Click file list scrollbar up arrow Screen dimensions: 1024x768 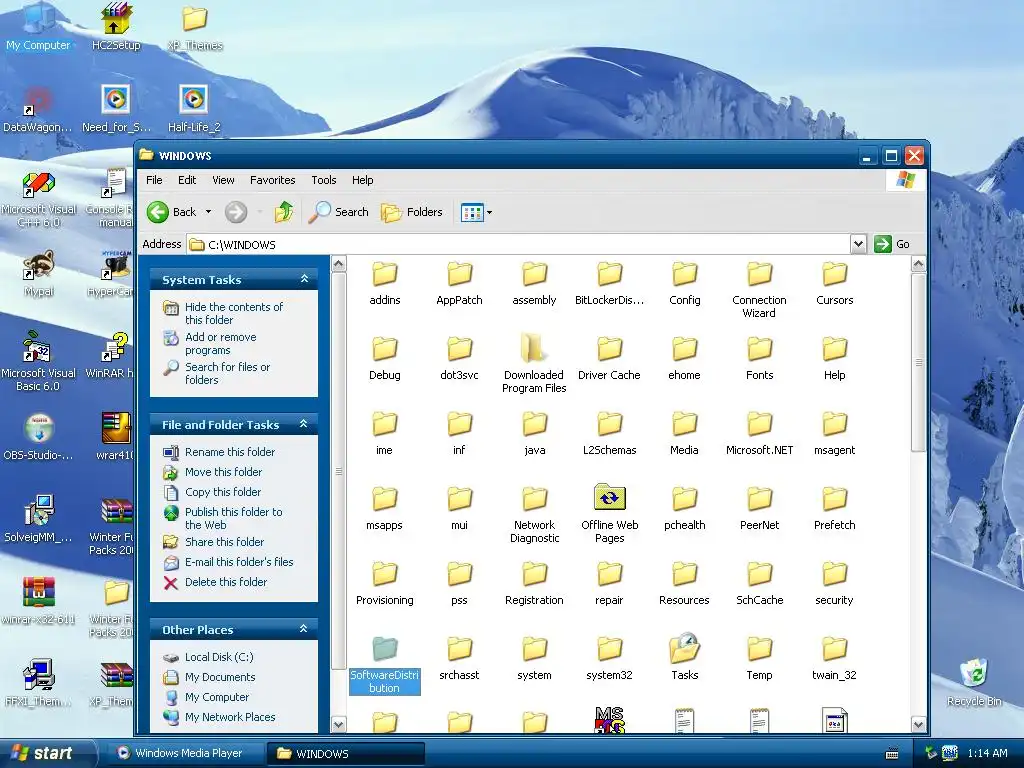point(918,264)
